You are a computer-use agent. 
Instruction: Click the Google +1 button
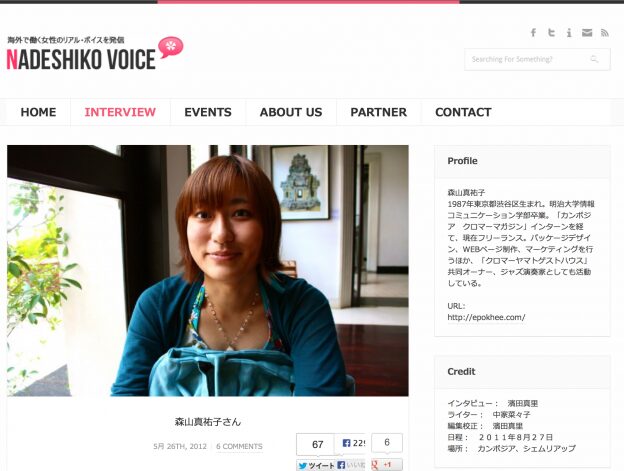[x=387, y=465]
